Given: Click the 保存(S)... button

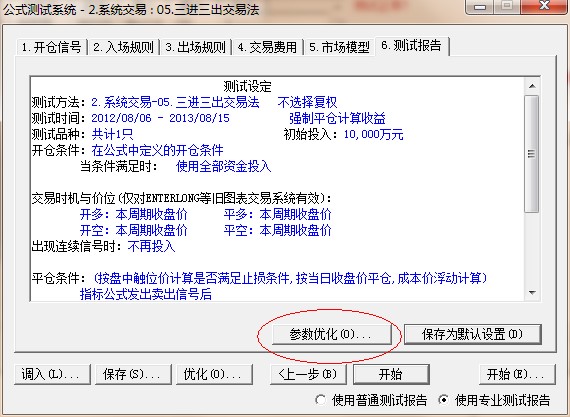Looking at the screenshot, I should 133,374.
